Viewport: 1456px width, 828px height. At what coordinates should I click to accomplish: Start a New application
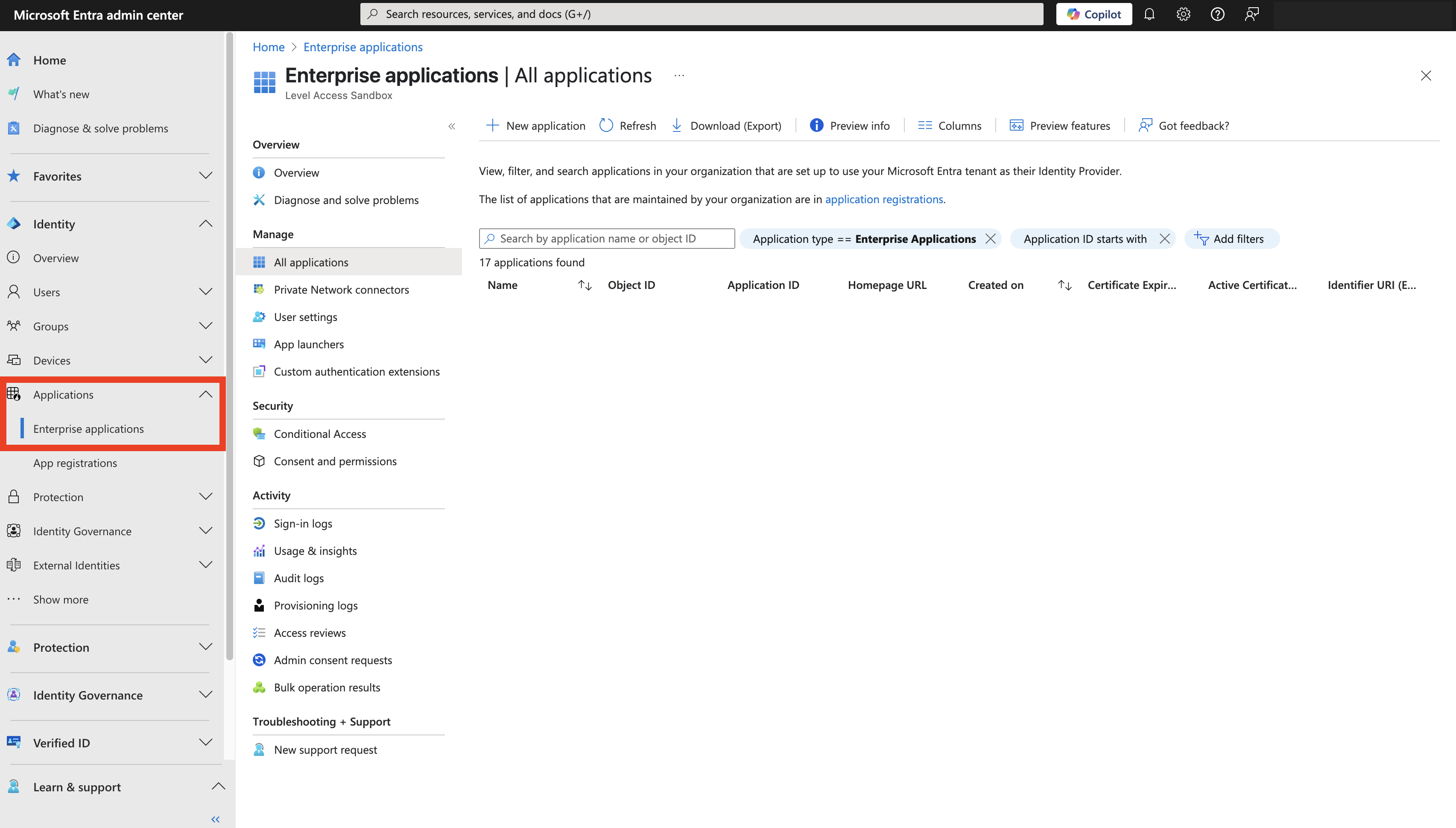[x=535, y=125]
